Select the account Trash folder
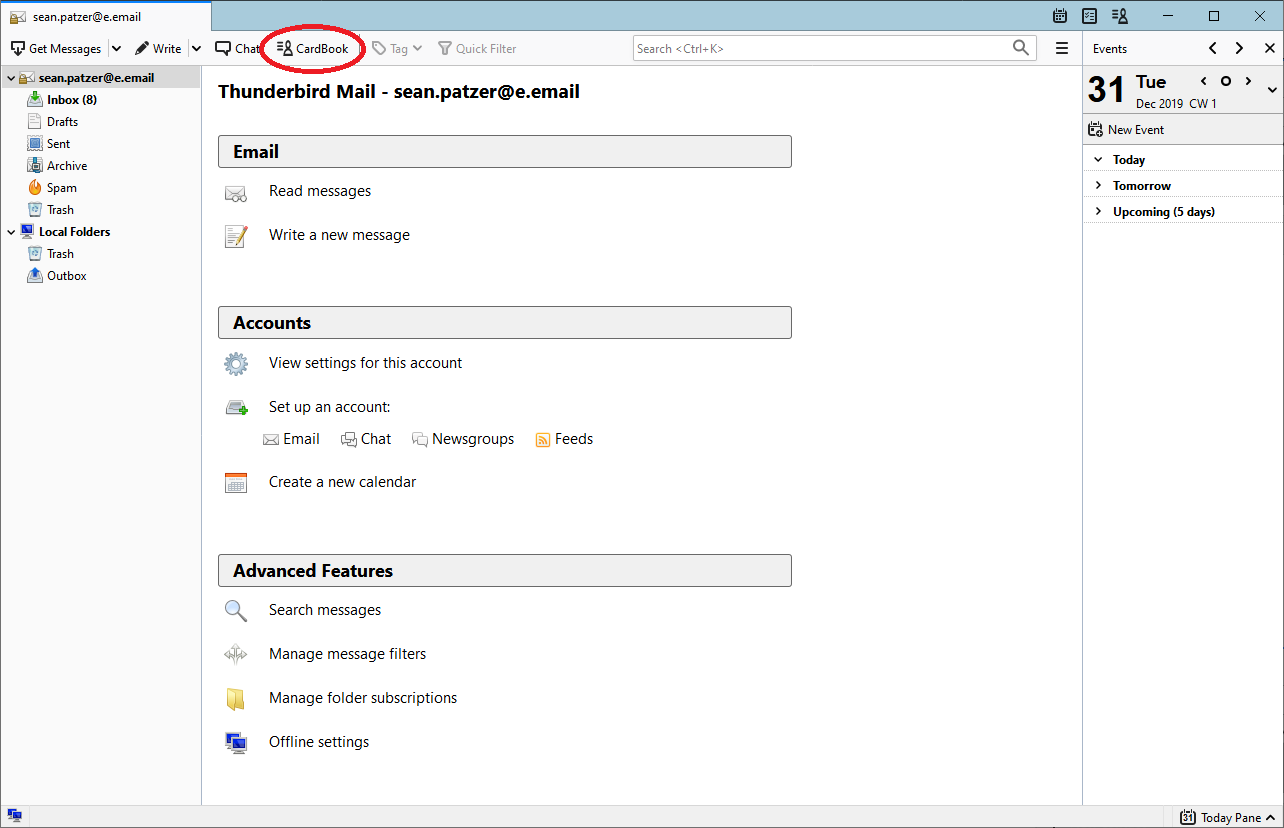 (x=60, y=210)
